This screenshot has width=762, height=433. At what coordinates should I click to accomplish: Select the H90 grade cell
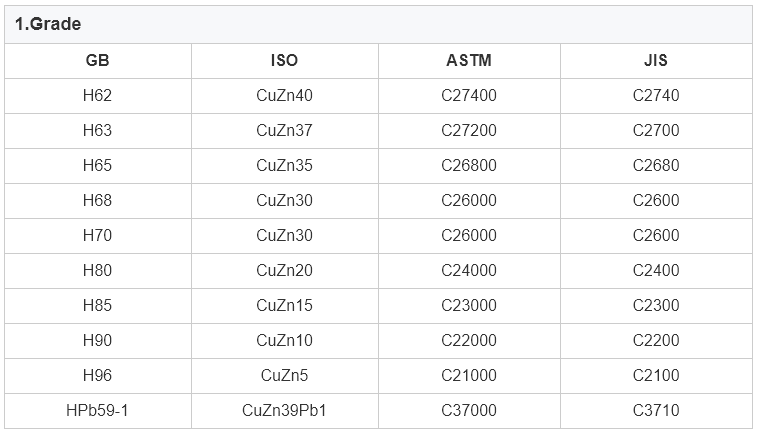click(98, 340)
